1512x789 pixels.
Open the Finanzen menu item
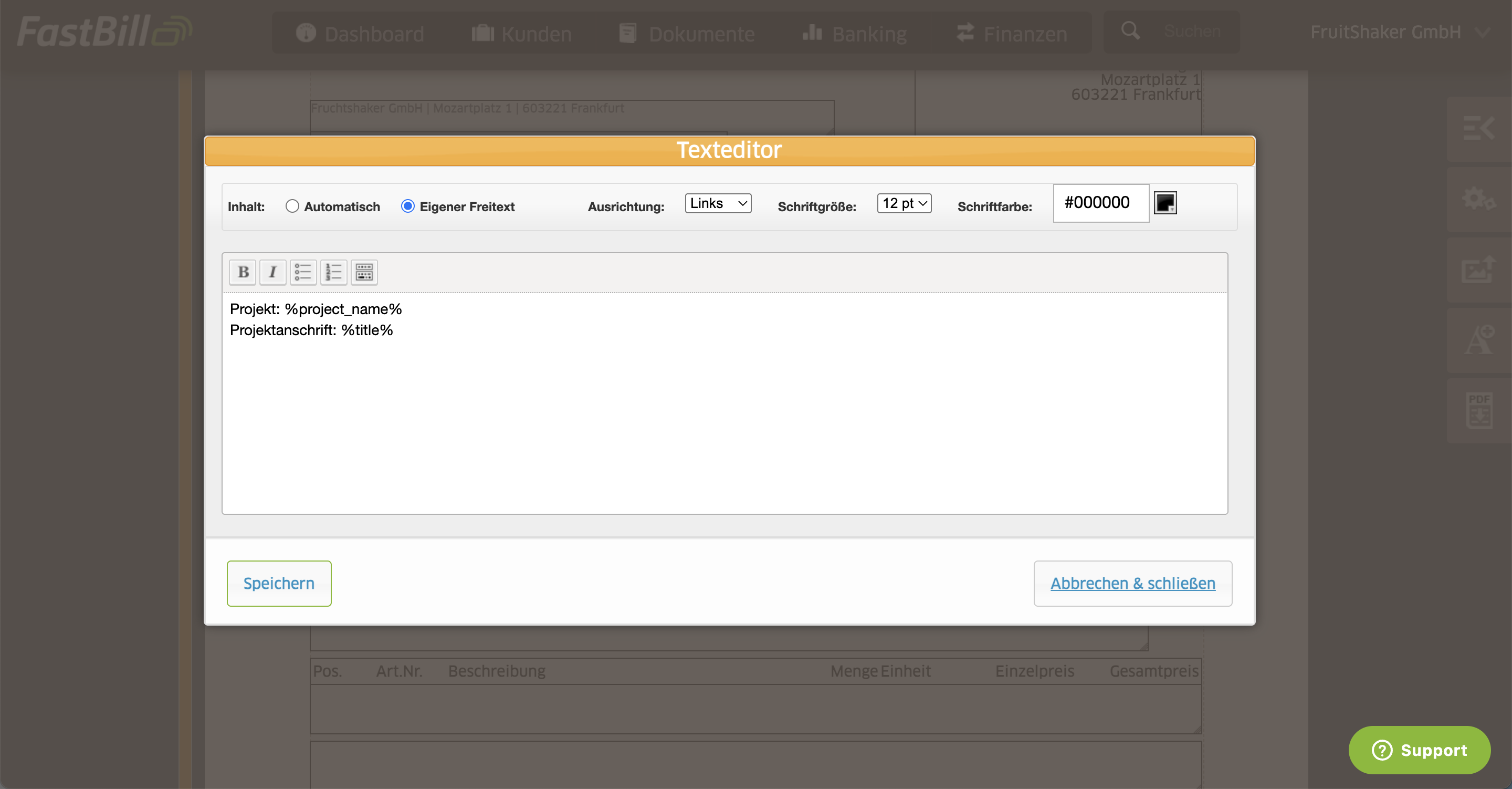(1011, 33)
